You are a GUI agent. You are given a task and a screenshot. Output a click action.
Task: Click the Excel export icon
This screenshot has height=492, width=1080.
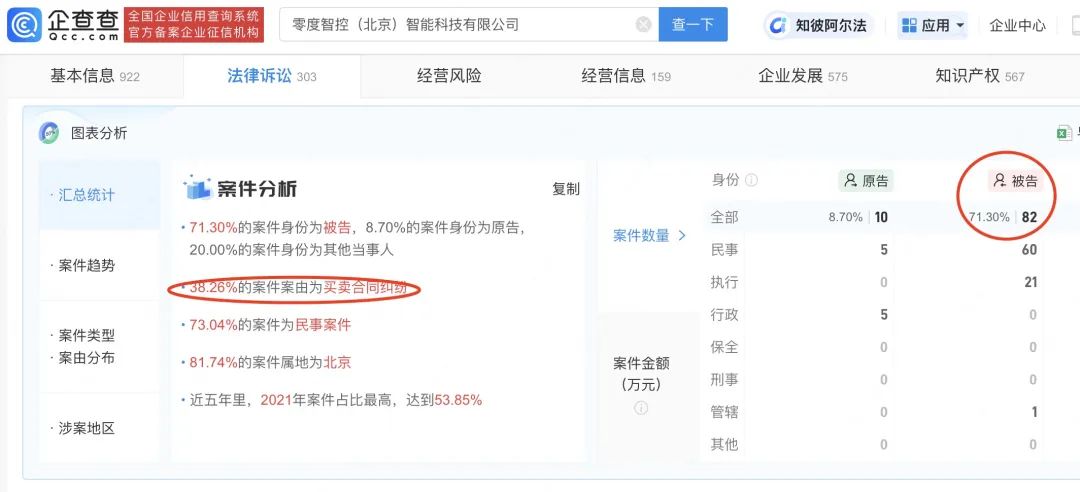click(1065, 133)
